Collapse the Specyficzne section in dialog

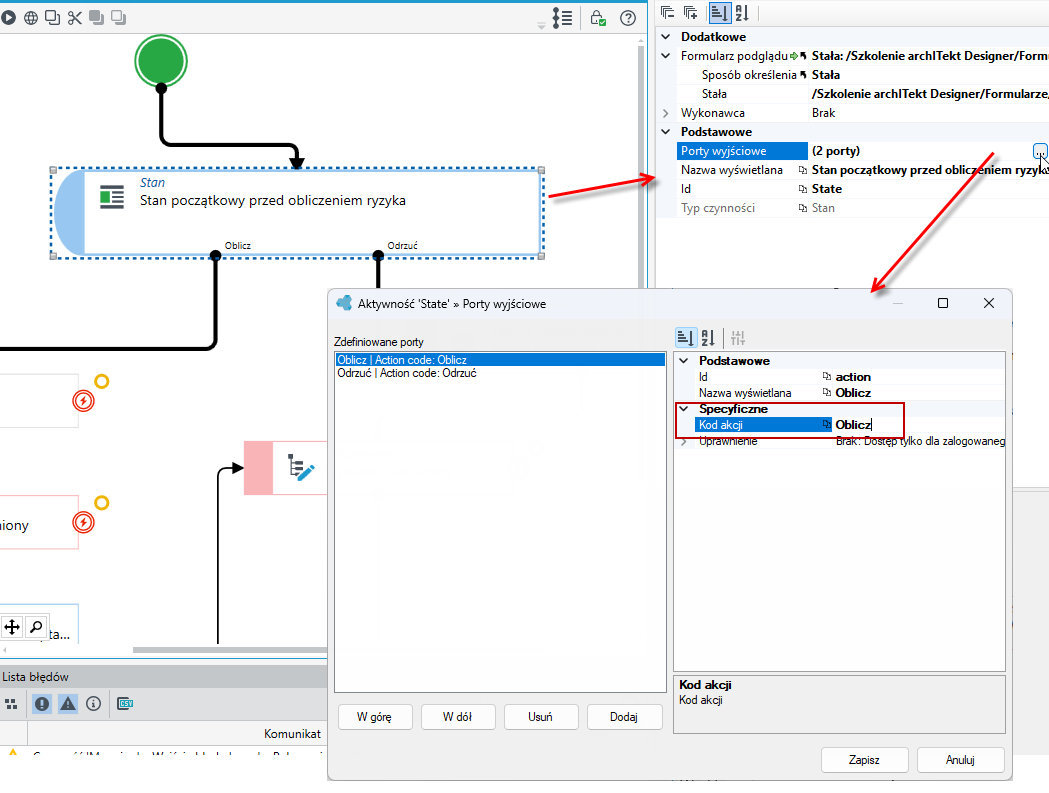coord(684,408)
